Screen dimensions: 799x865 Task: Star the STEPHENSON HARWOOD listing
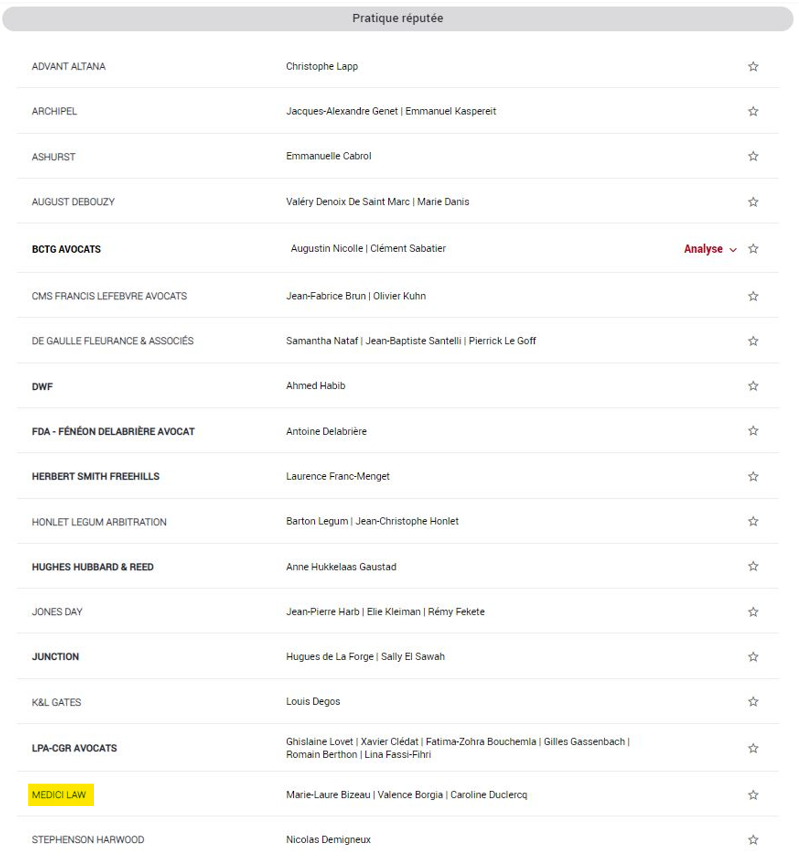click(753, 840)
